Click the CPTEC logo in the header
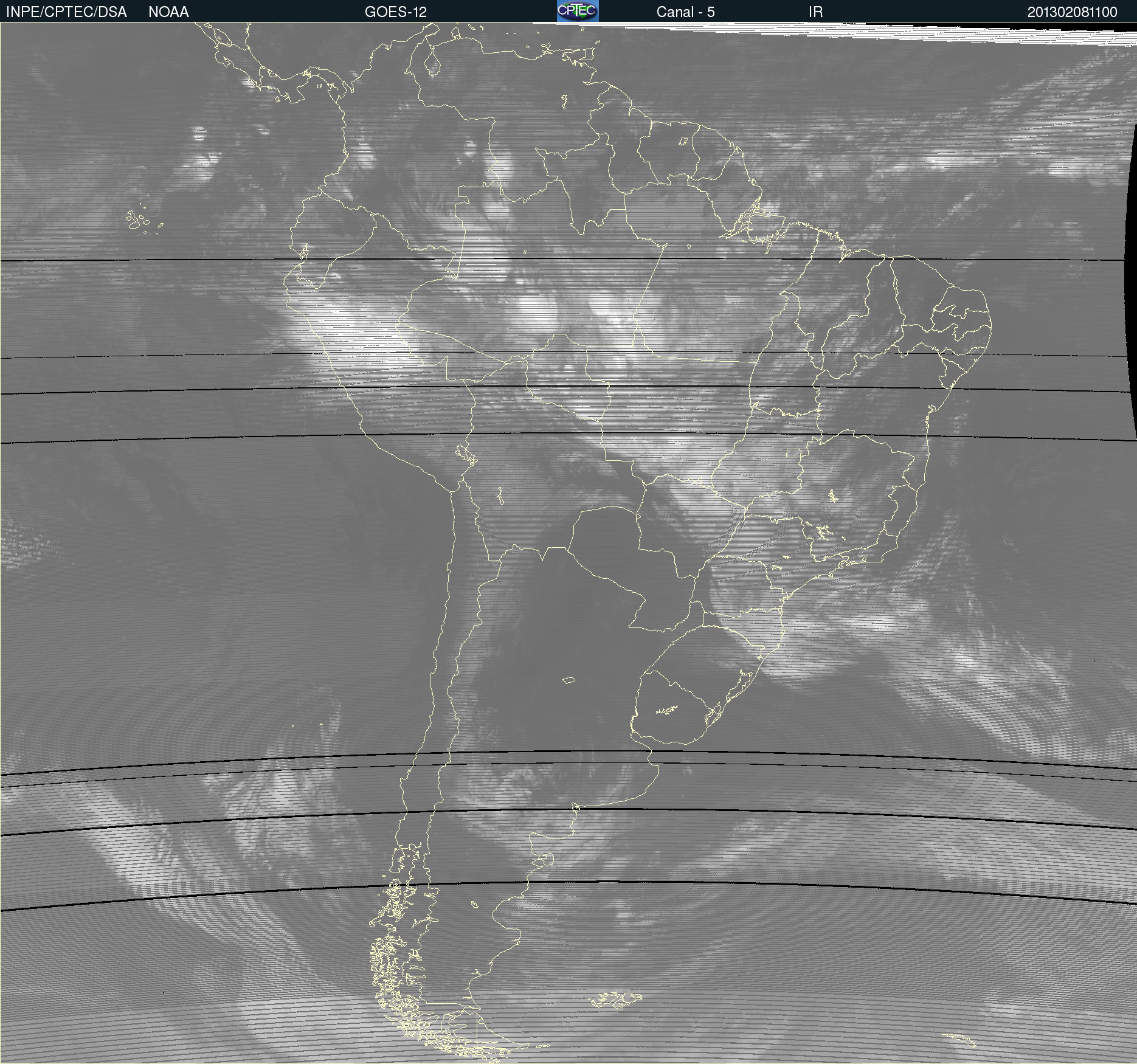 click(578, 11)
